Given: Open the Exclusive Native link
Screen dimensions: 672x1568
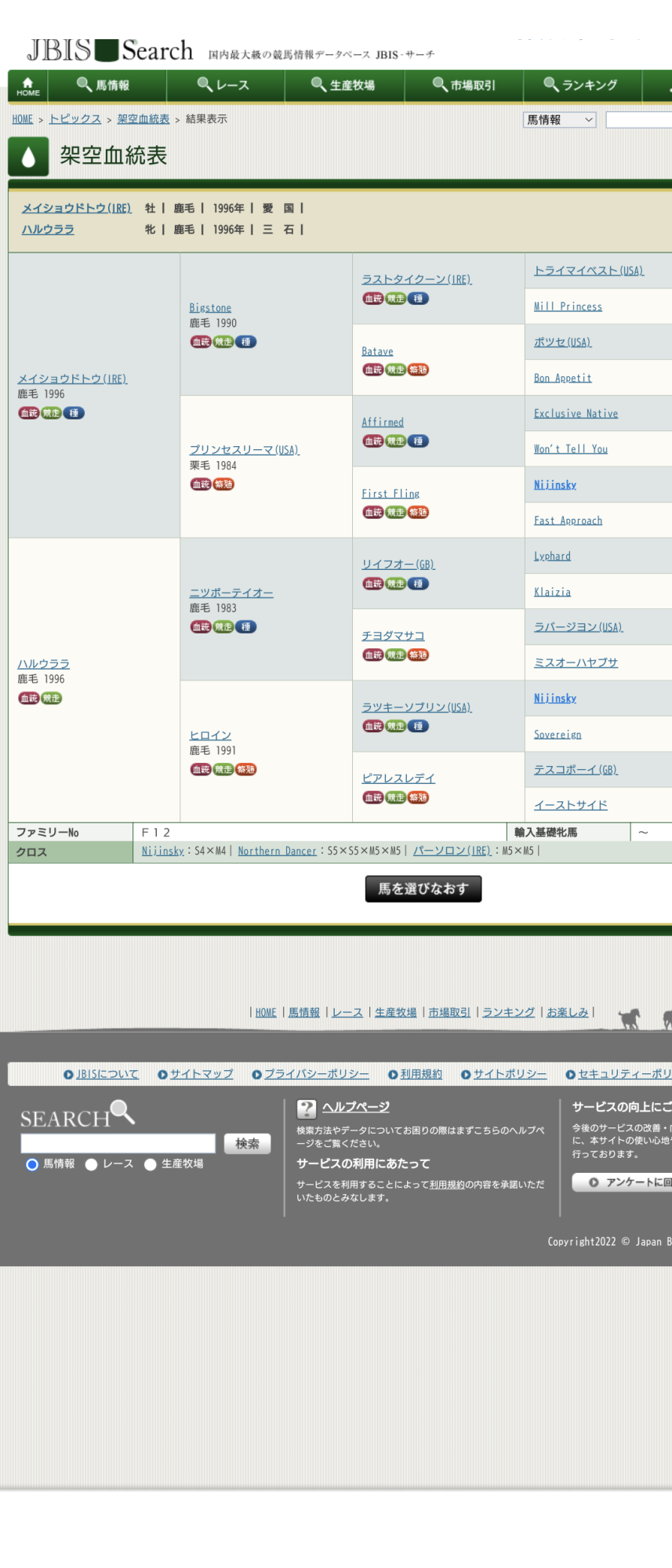Looking at the screenshot, I should (576, 414).
